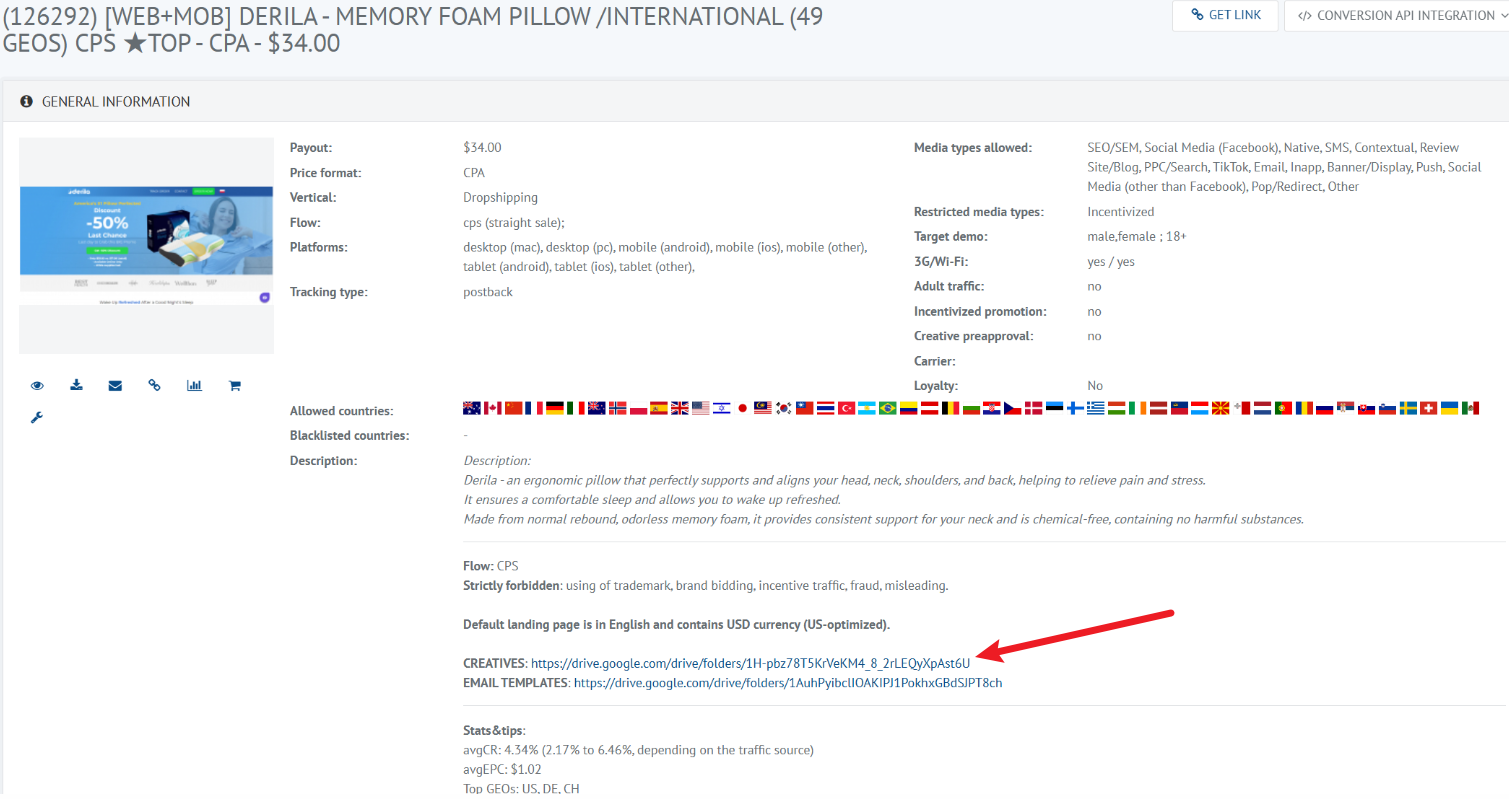Click the info icon beside General Information
Image resolution: width=1509 pixels, height=799 pixels.
pyautogui.click(x=27, y=102)
